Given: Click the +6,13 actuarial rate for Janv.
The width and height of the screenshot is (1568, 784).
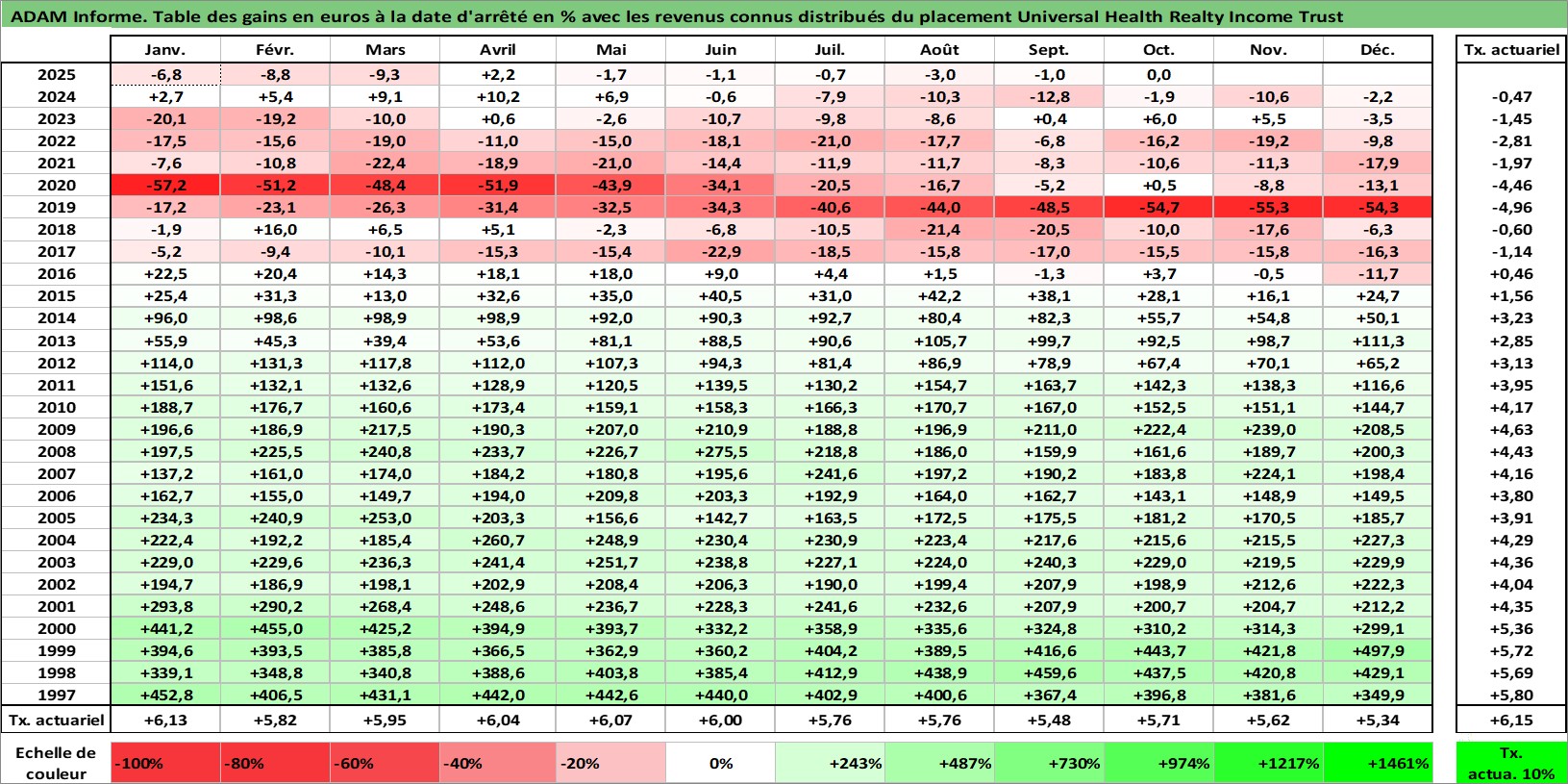Looking at the screenshot, I should coord(166,720).
